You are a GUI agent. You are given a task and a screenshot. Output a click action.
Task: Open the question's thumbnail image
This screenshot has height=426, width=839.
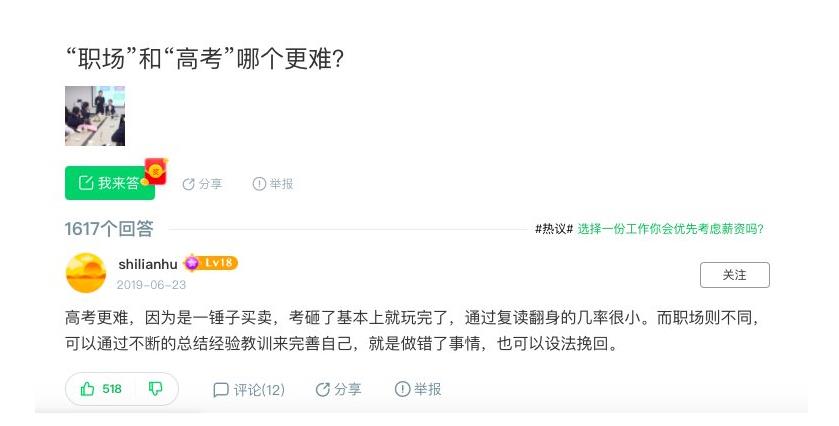[x=95, y=116]
